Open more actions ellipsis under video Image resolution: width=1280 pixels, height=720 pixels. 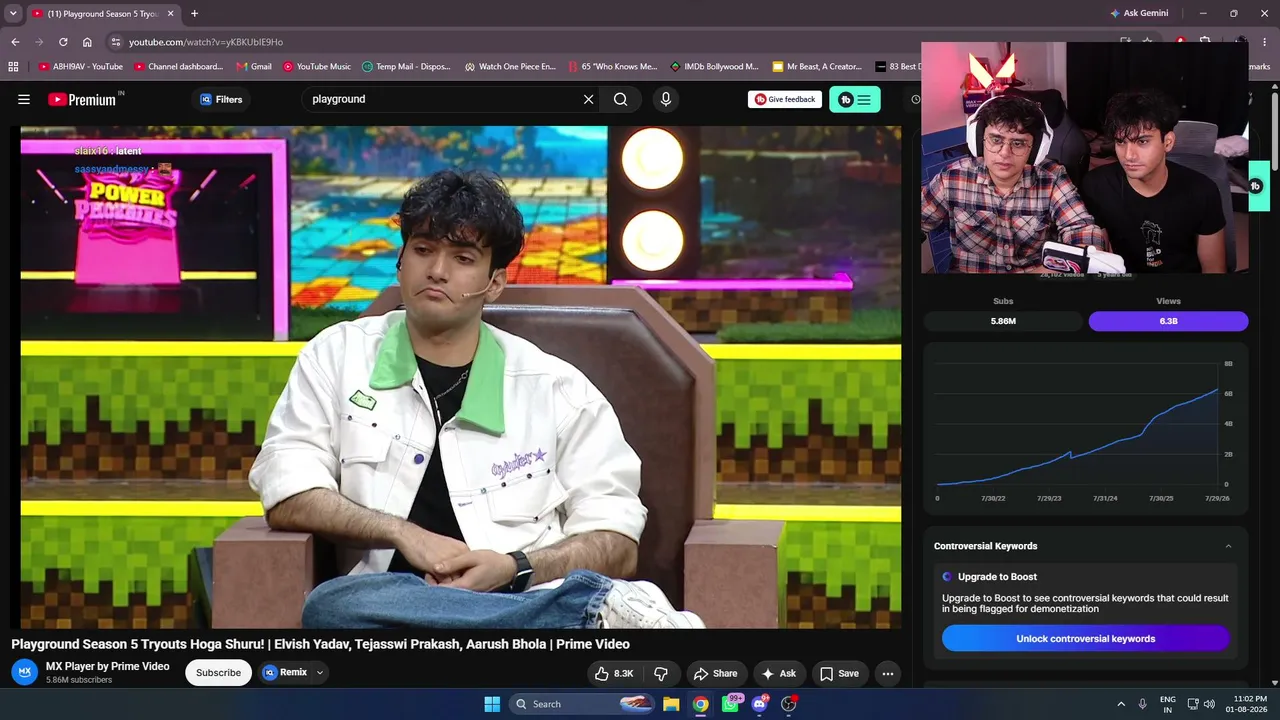(x=887, y=673)
